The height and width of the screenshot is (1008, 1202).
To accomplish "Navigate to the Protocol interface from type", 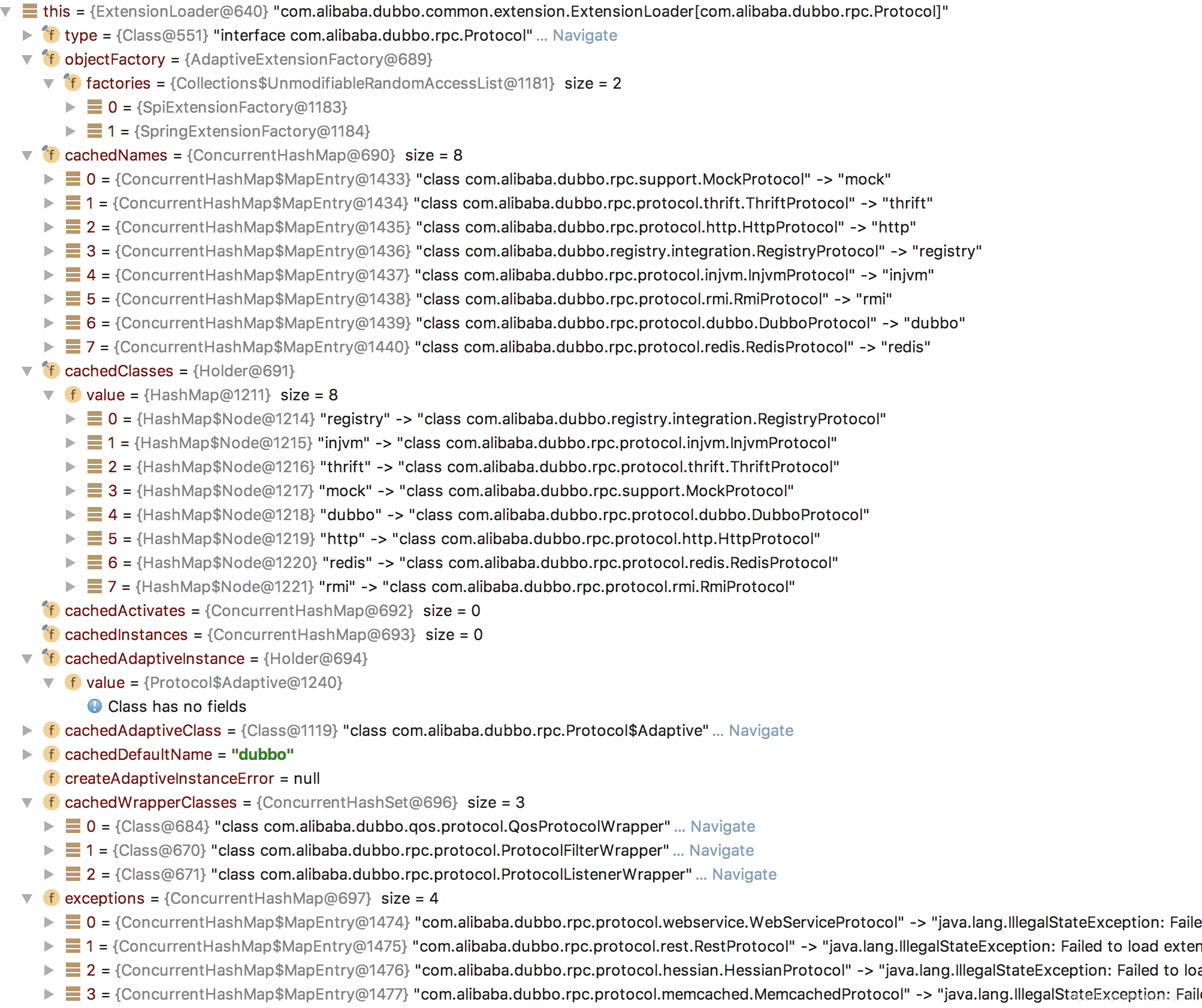I will point(585,35).
